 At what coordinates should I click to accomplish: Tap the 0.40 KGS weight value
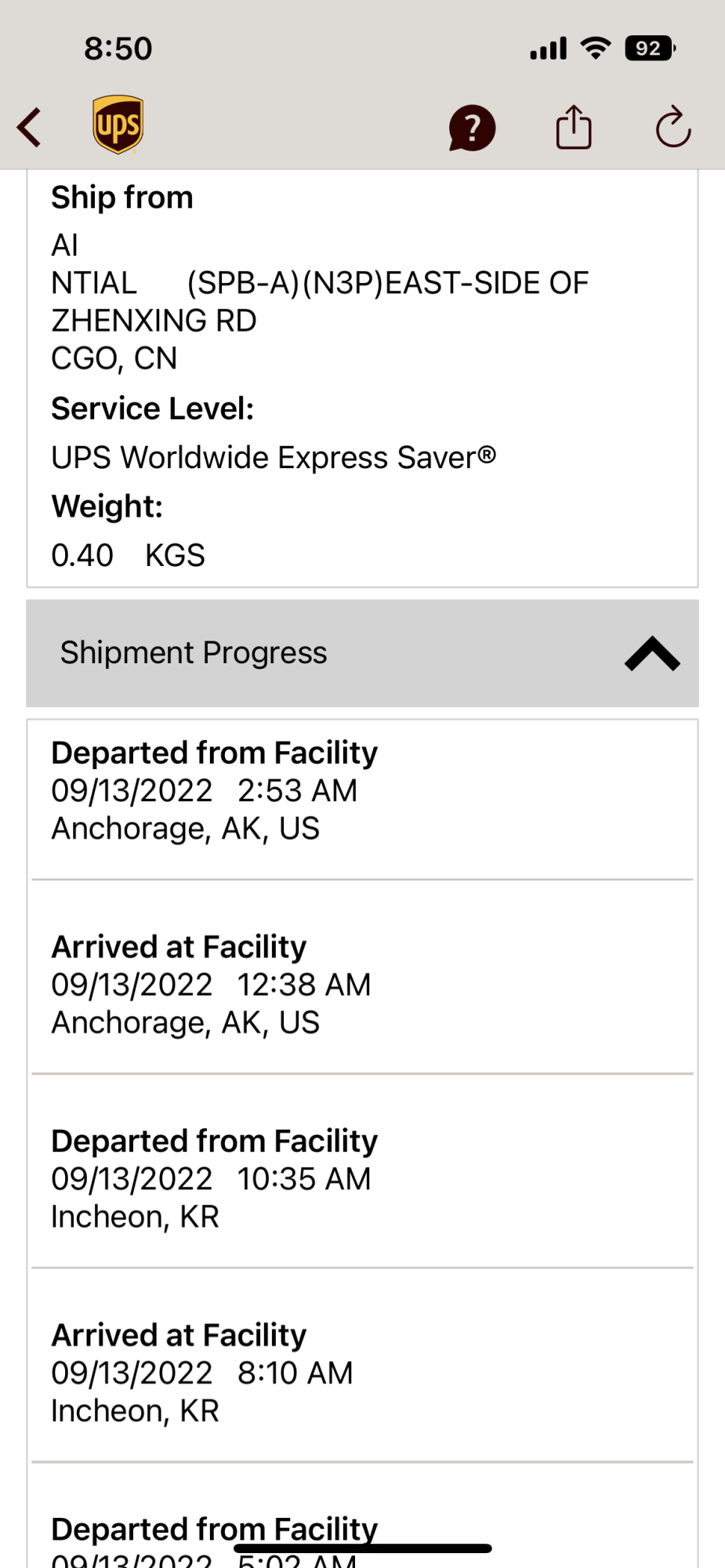128,556
